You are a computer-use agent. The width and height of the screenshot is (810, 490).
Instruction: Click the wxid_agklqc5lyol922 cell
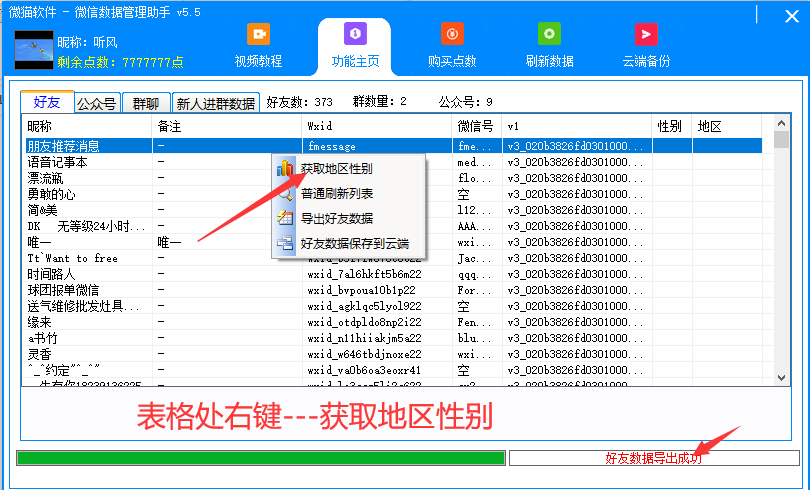click(377, 306)
